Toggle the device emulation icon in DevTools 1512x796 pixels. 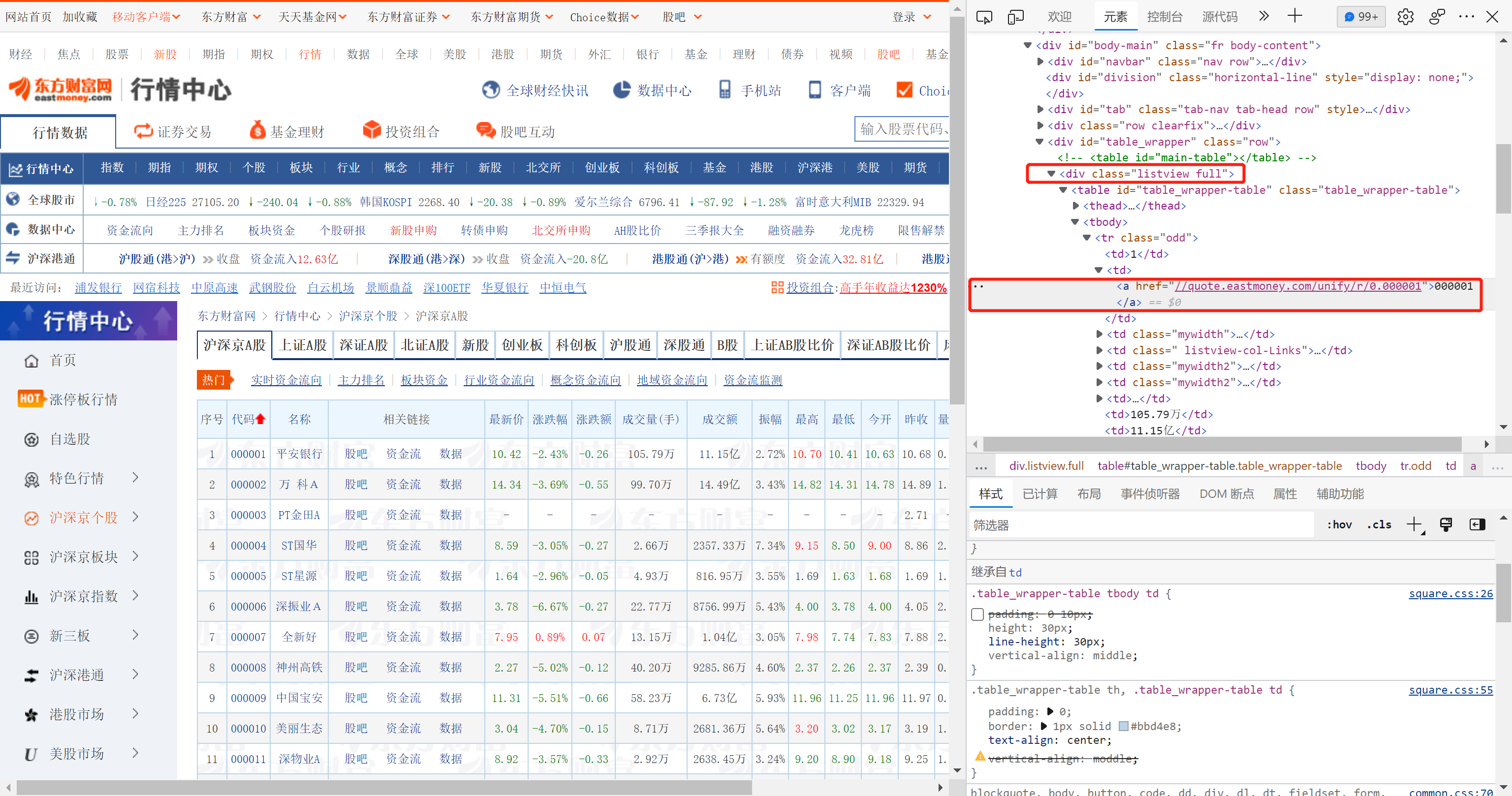tap(1015, 16)
